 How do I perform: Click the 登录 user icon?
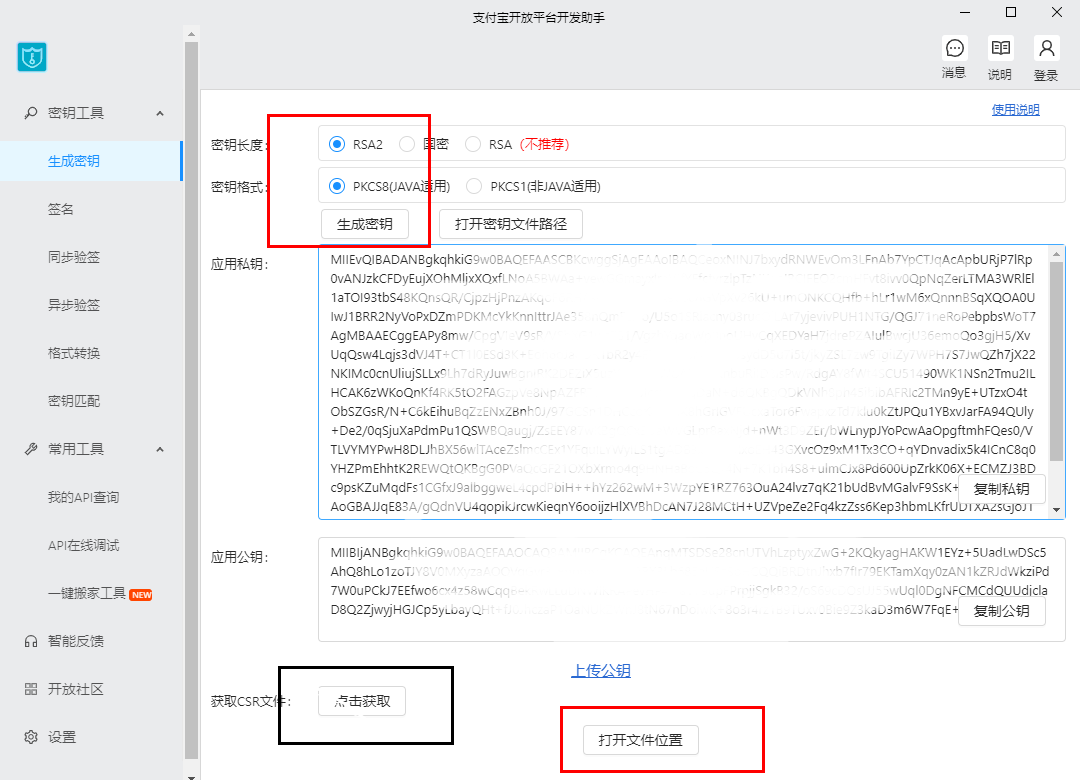pos(1046,48)
